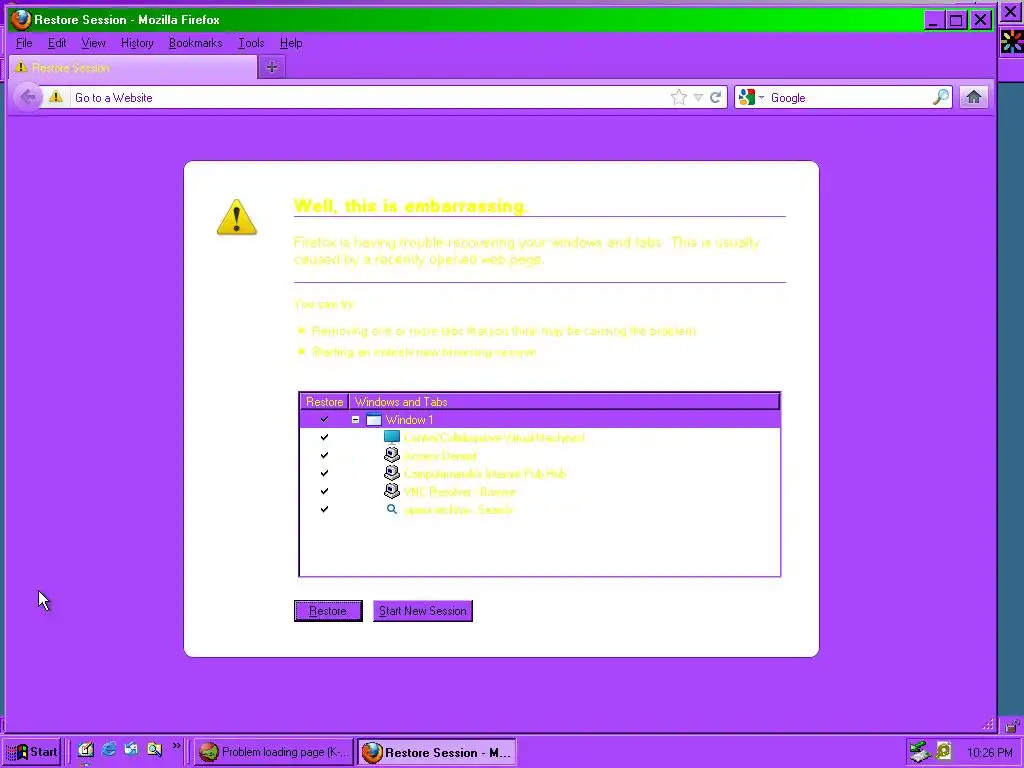This screenshot has width=1024, height=768.
Task: Click the Window 1 window icon
Action: 374,420
